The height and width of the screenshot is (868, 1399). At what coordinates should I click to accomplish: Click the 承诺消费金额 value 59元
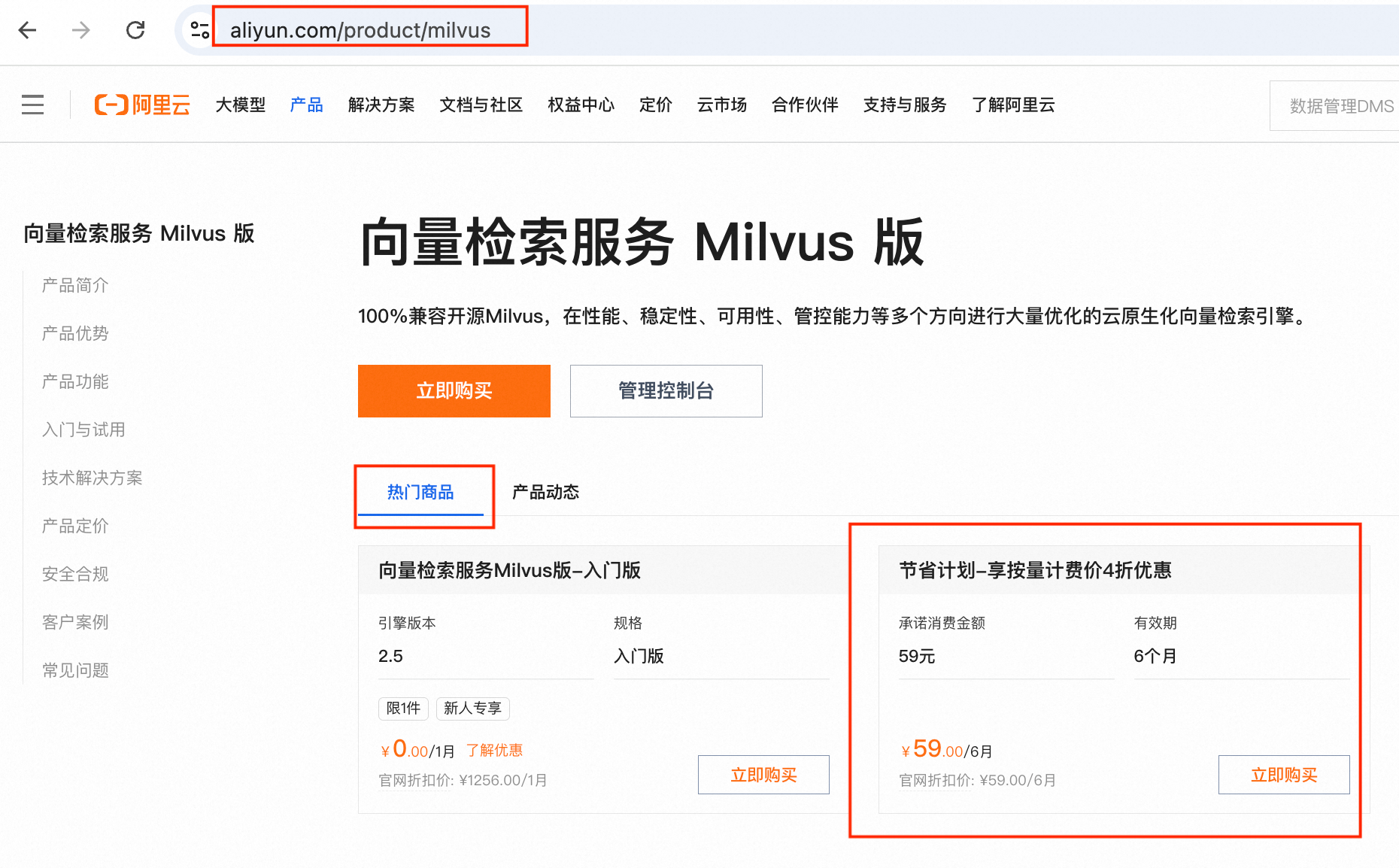pos(916,656)
